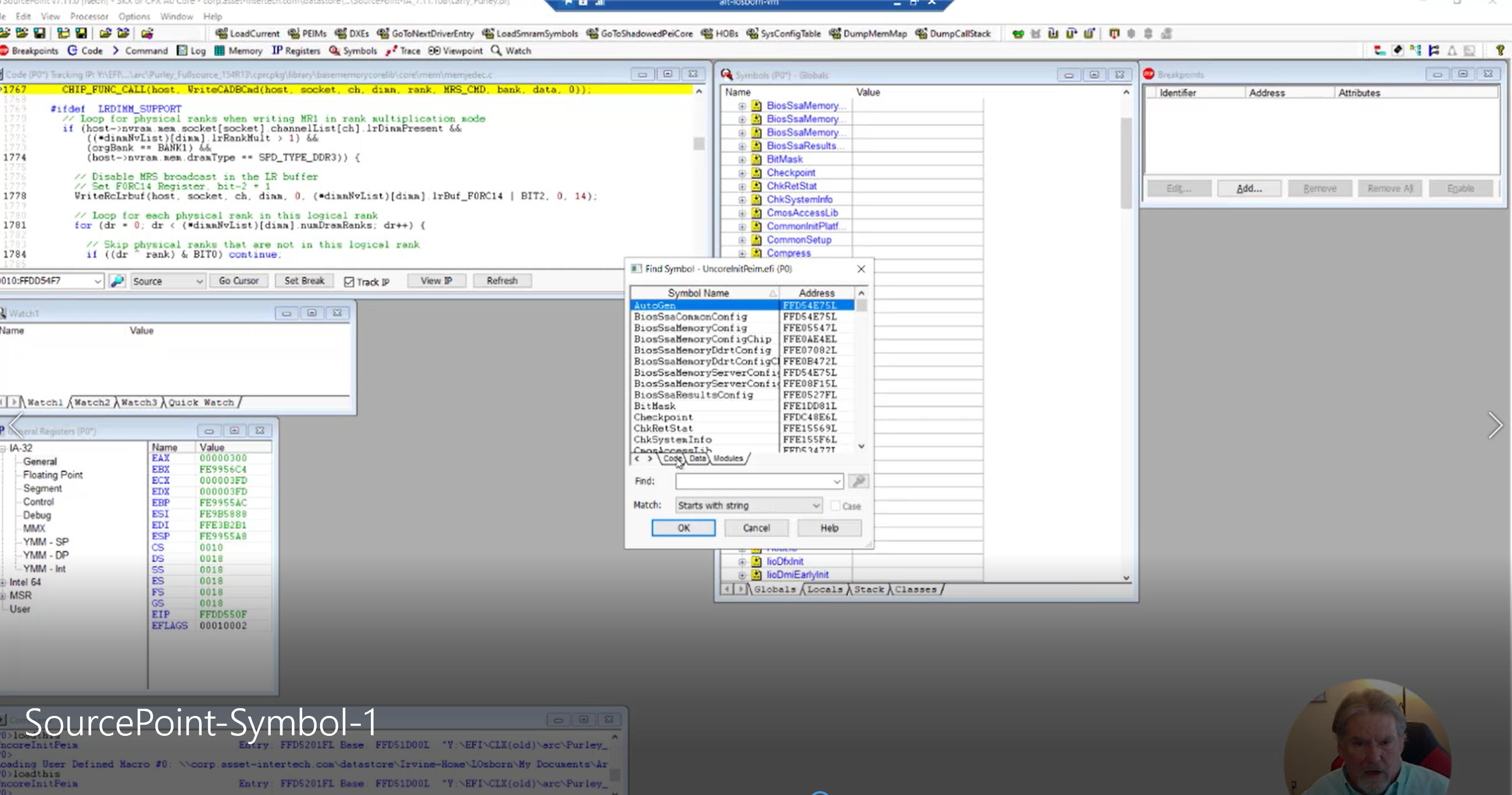Viewport: 1512px width, 795px height.
Task: Toggle the Track IP checkbox
Action: point(349,282)
